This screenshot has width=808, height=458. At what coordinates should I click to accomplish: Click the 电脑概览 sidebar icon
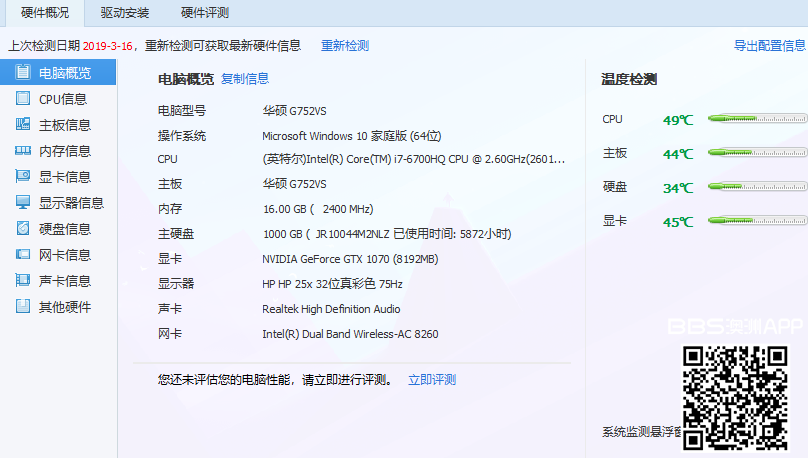pyautogui.click(x=22, y=73)
